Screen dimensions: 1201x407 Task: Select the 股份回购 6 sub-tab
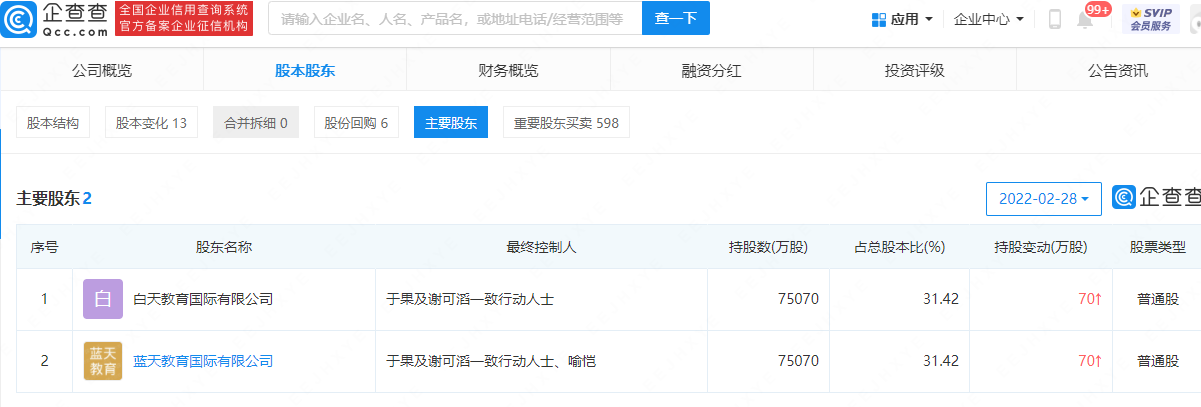tap(356, 123)
